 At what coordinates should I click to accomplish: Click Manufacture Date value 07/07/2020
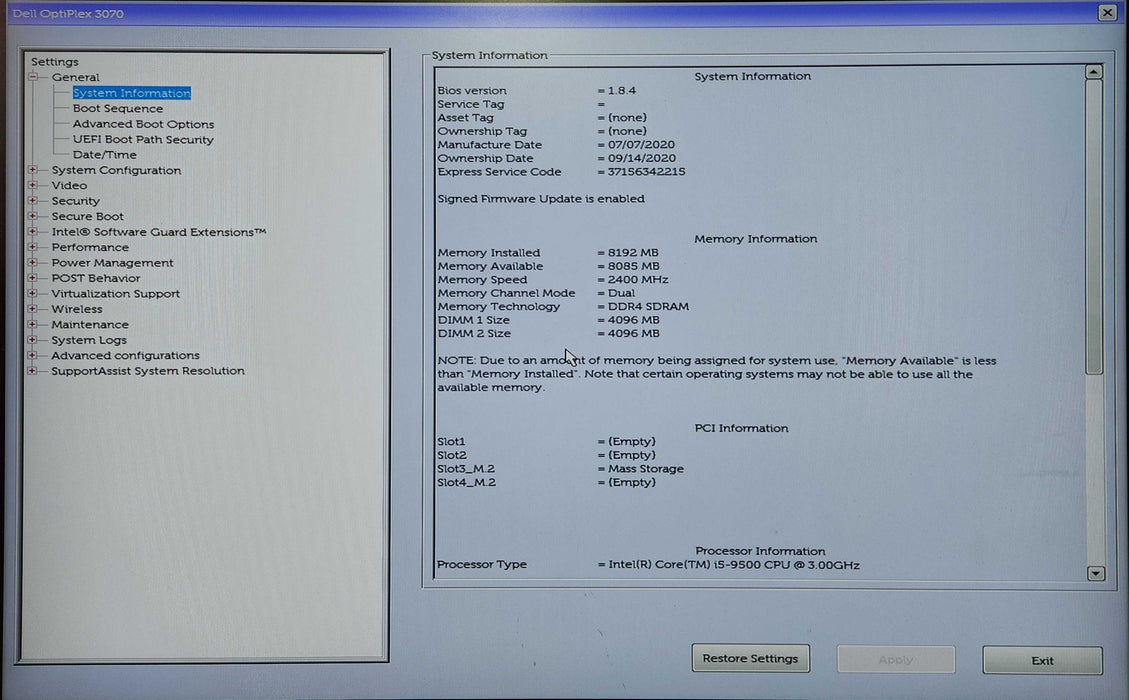coord(641,145)
